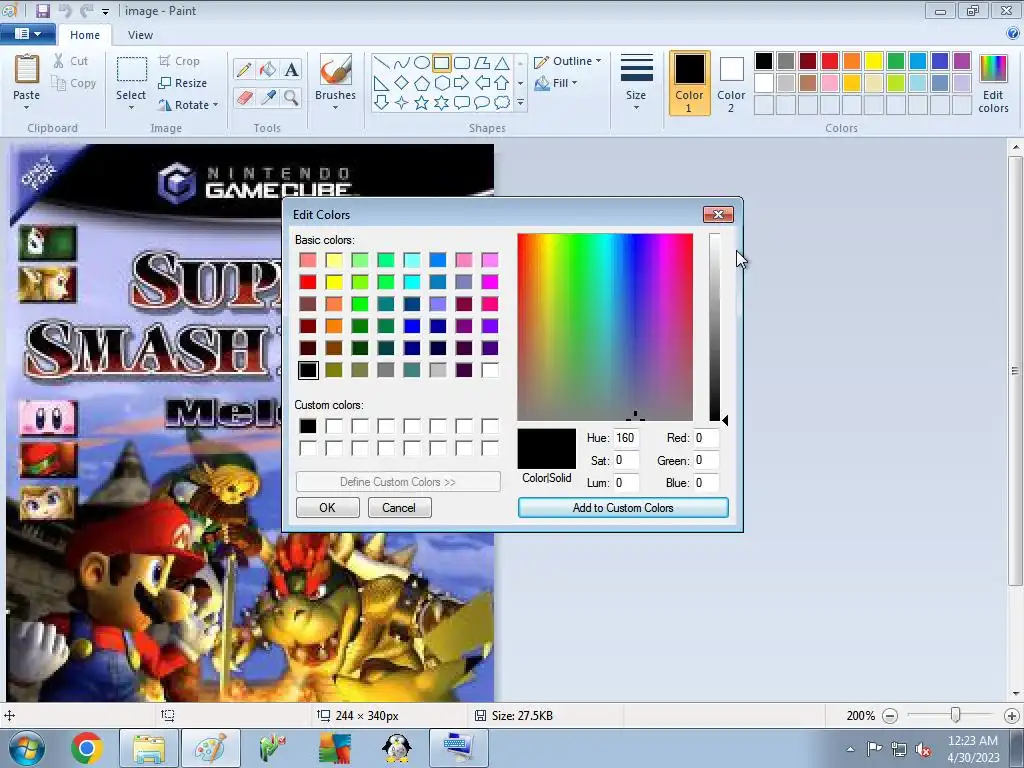The width and height of the screenshot is (1024, 768).
Task: Switch to the Home tab
Action: (x=85, y=35)
